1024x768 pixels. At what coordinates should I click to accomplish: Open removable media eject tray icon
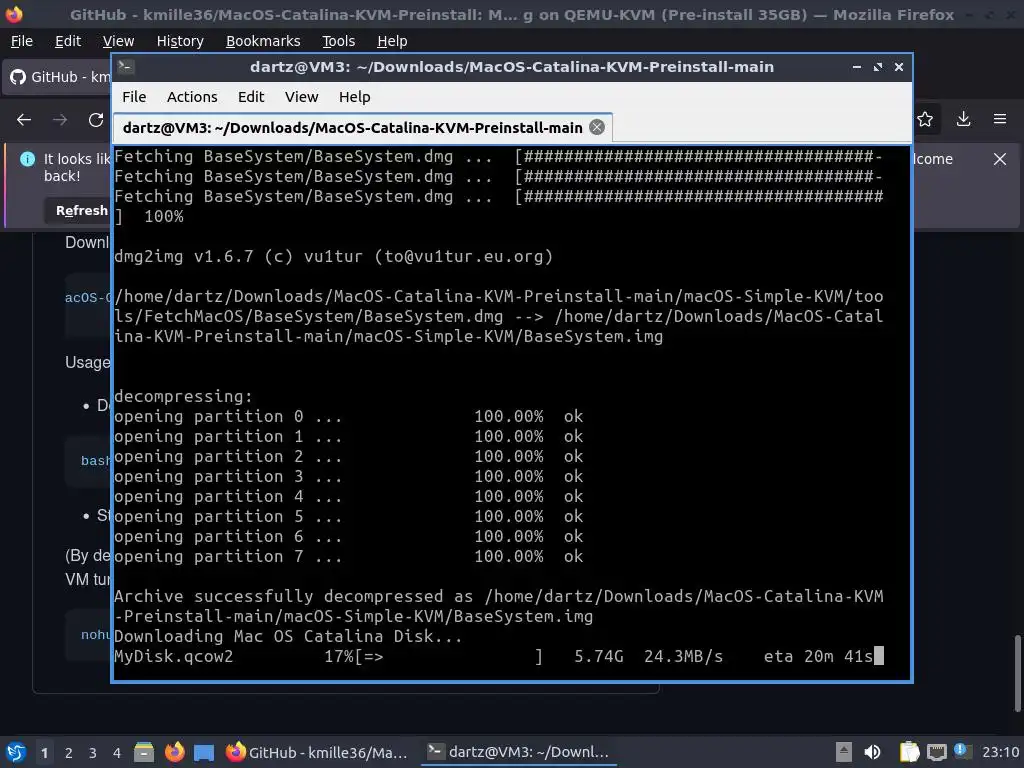[843, 752]
